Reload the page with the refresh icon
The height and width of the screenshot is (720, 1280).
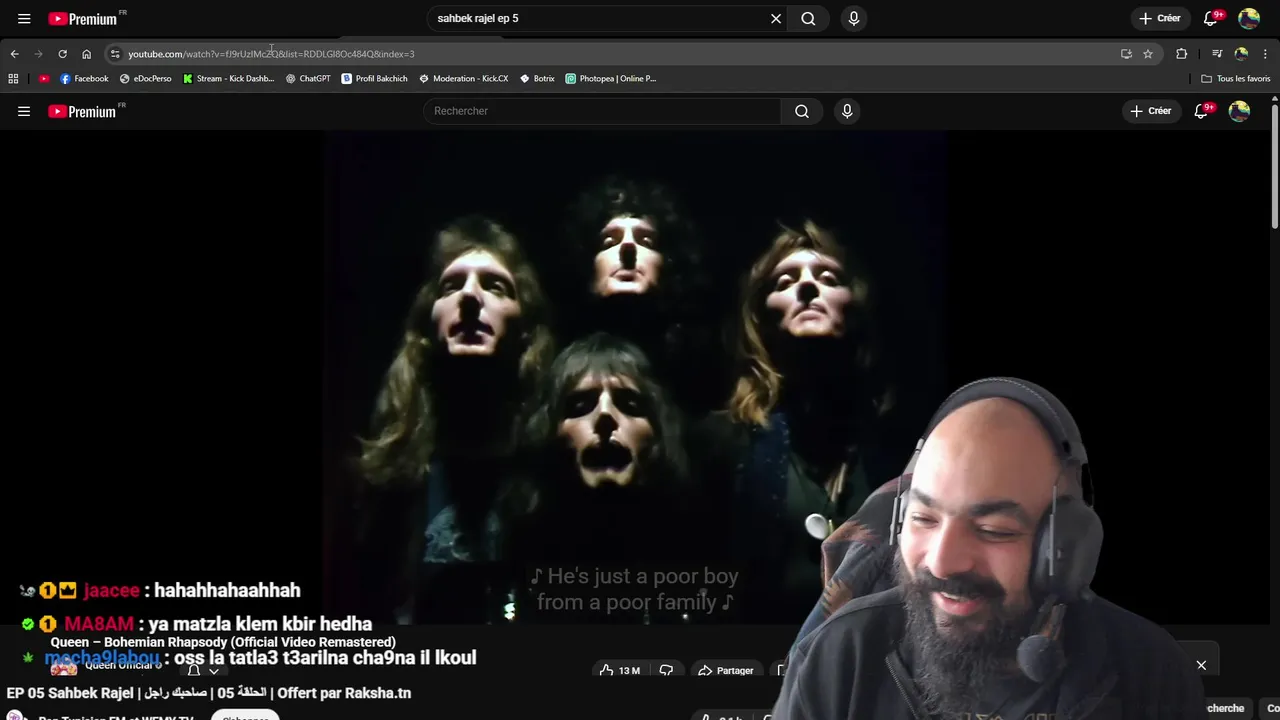[x=62, y=54]
